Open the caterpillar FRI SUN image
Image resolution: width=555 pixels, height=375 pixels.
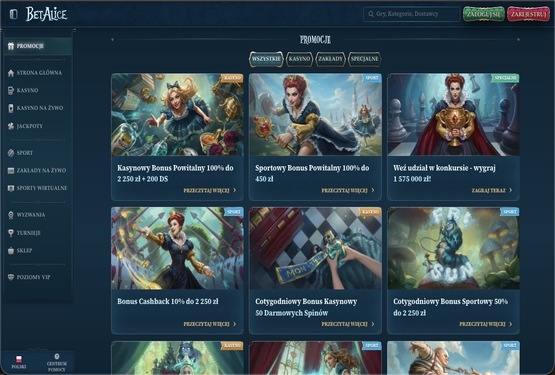click(x=453, y=249)
